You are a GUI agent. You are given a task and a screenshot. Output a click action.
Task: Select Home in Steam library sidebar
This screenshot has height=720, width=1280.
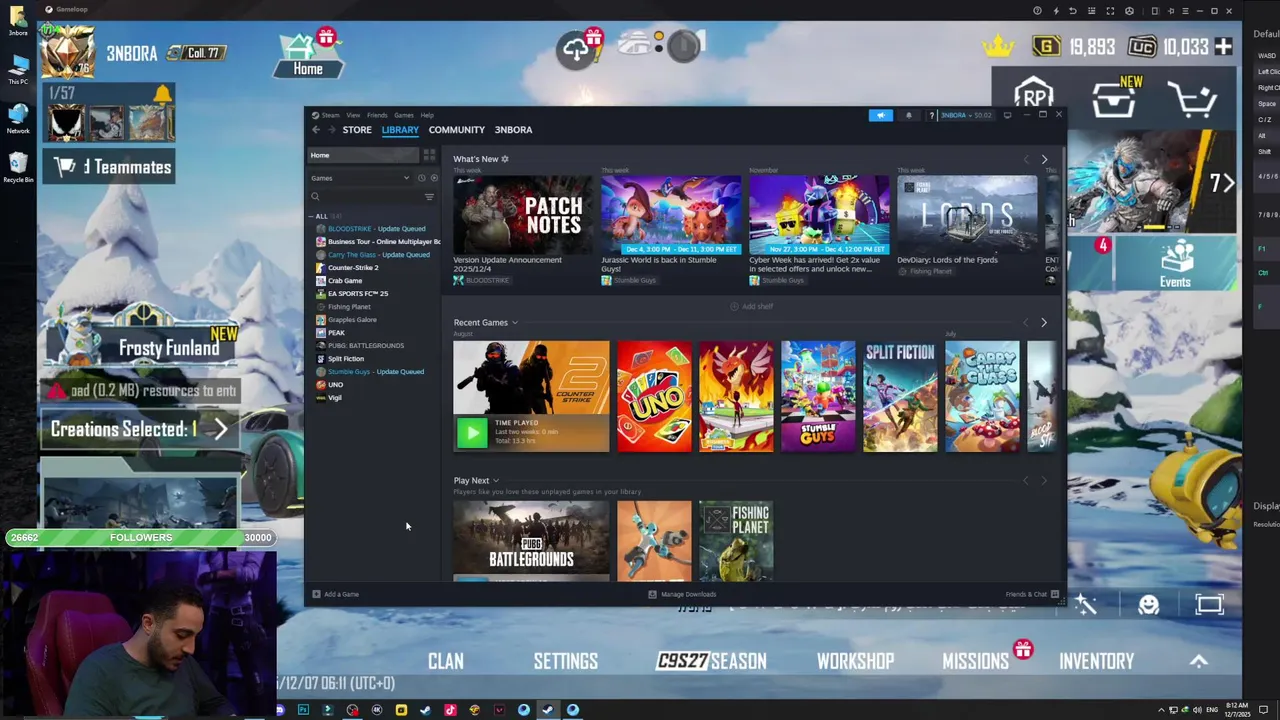363,155
